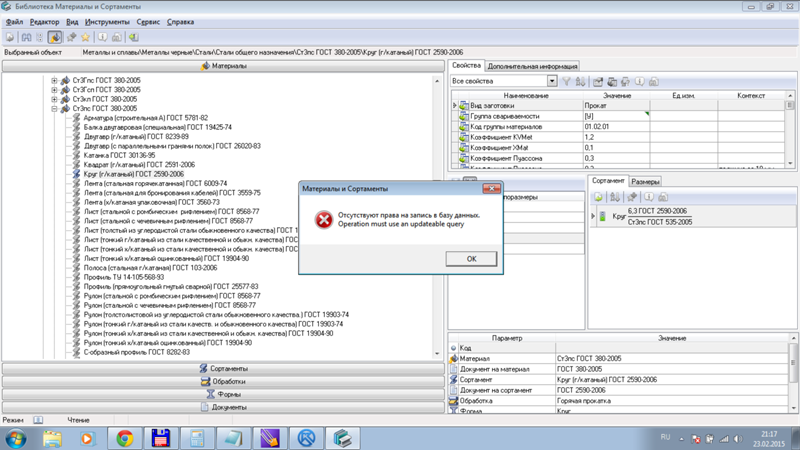Switch to the Размеры tab
The image size is (800, 450).
click(645, 182)
